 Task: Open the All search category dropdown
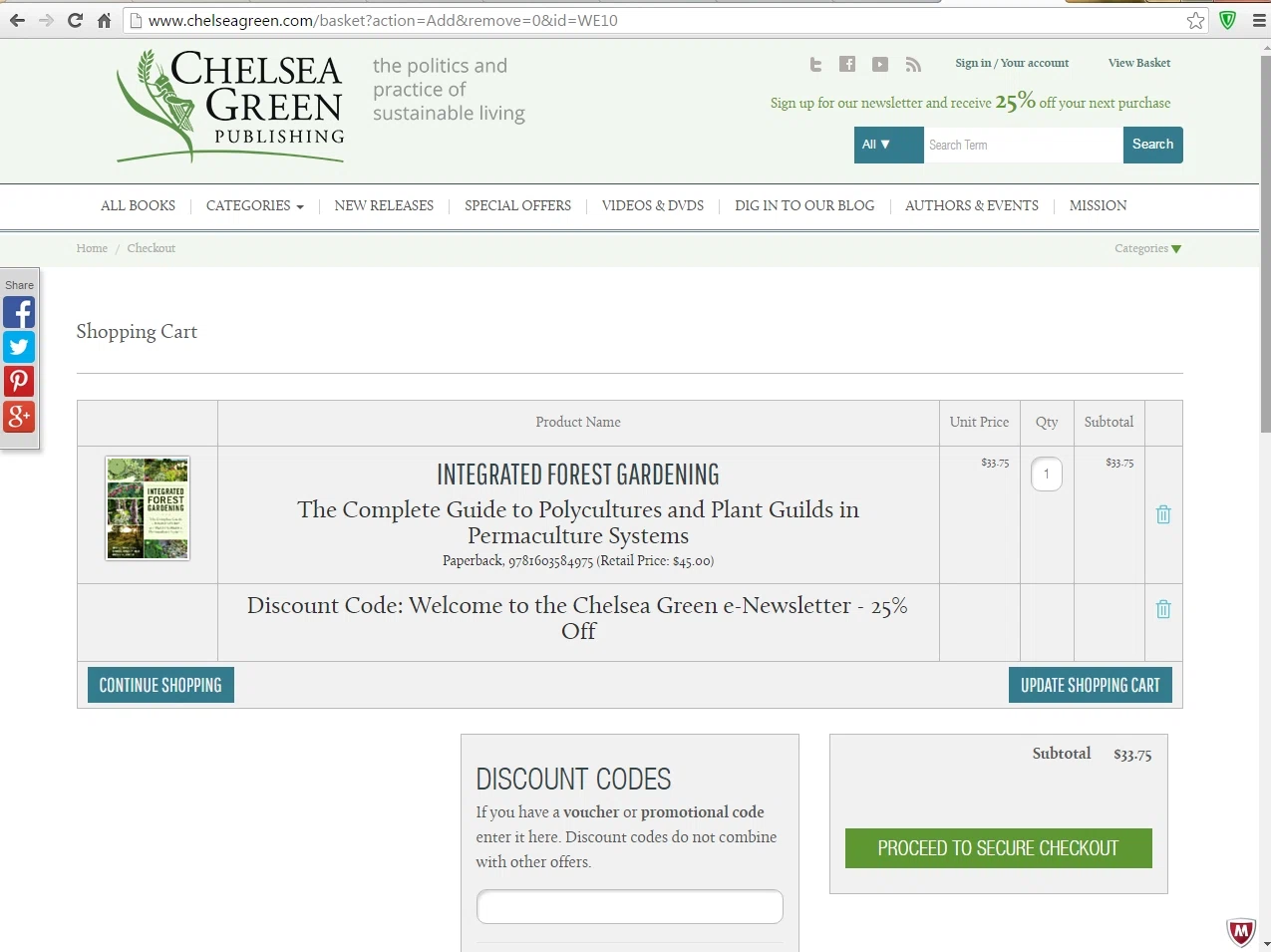pos(889,145)
